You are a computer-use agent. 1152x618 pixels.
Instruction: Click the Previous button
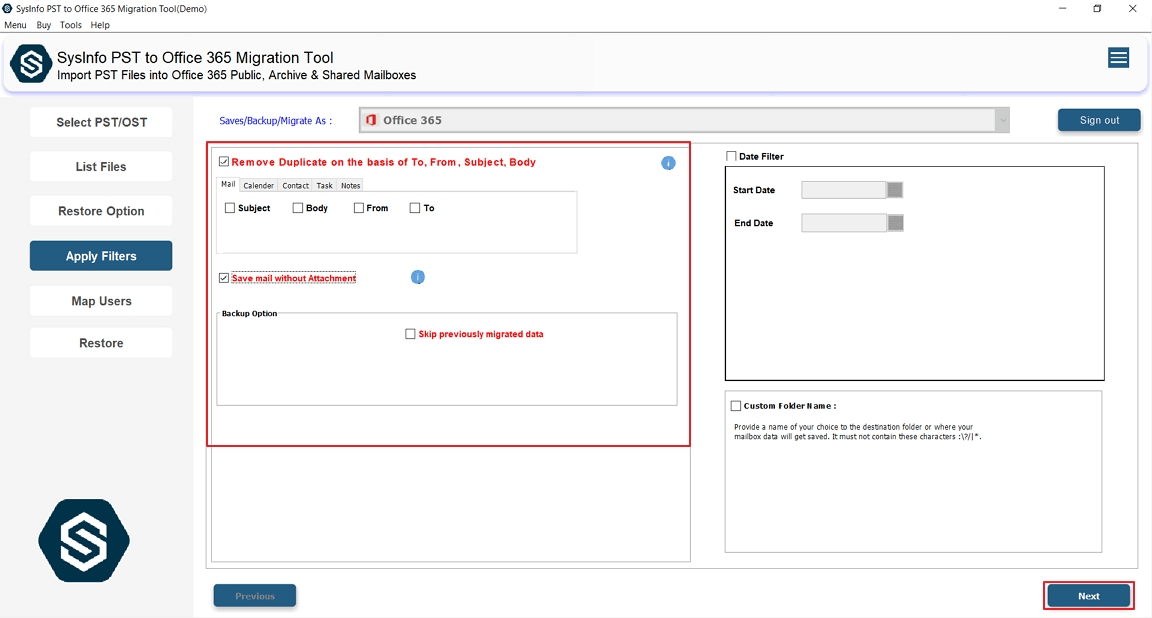click(x=255, y=596)
